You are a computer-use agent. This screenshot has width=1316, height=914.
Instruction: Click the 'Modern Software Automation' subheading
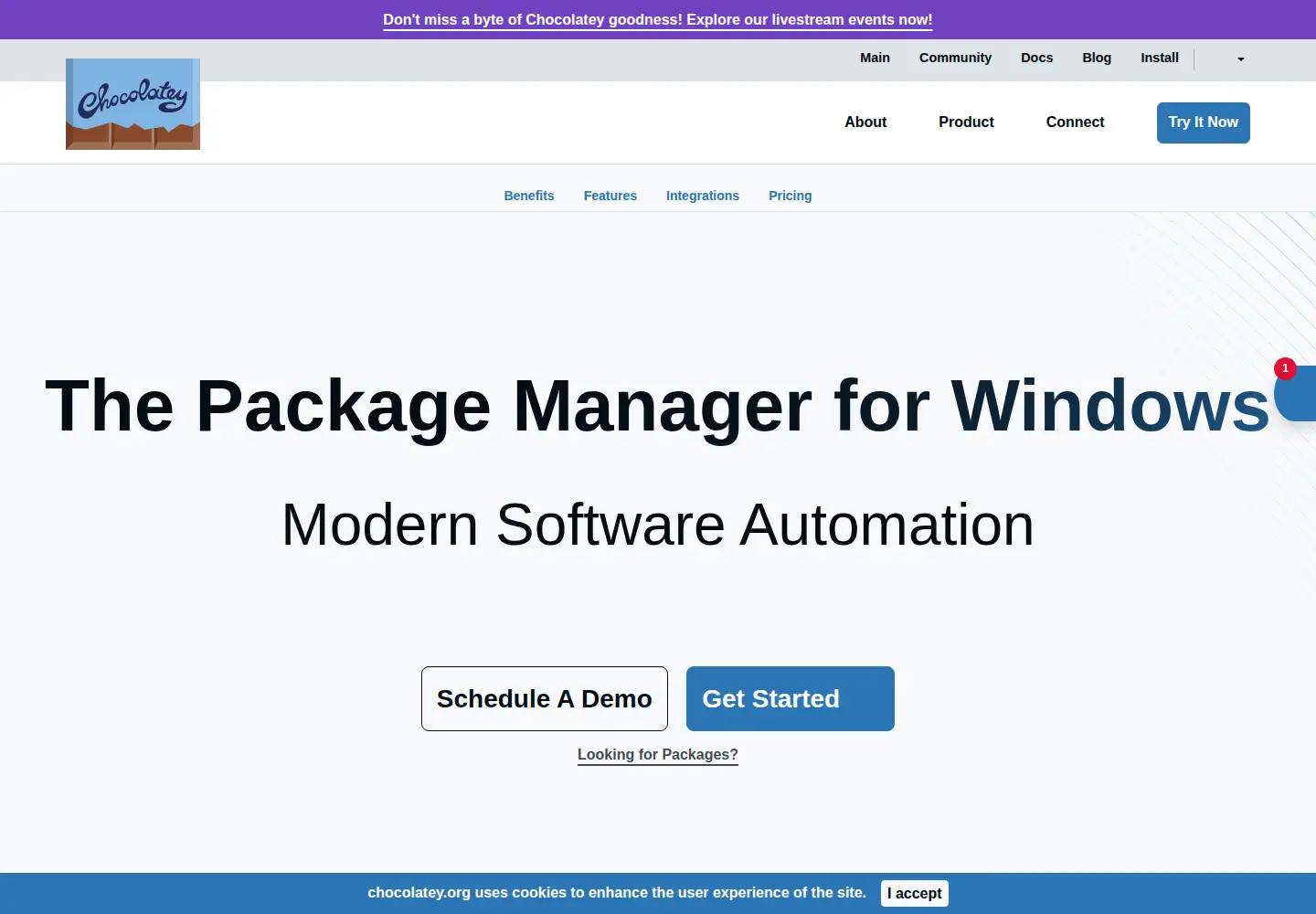[x=658, y=525]
